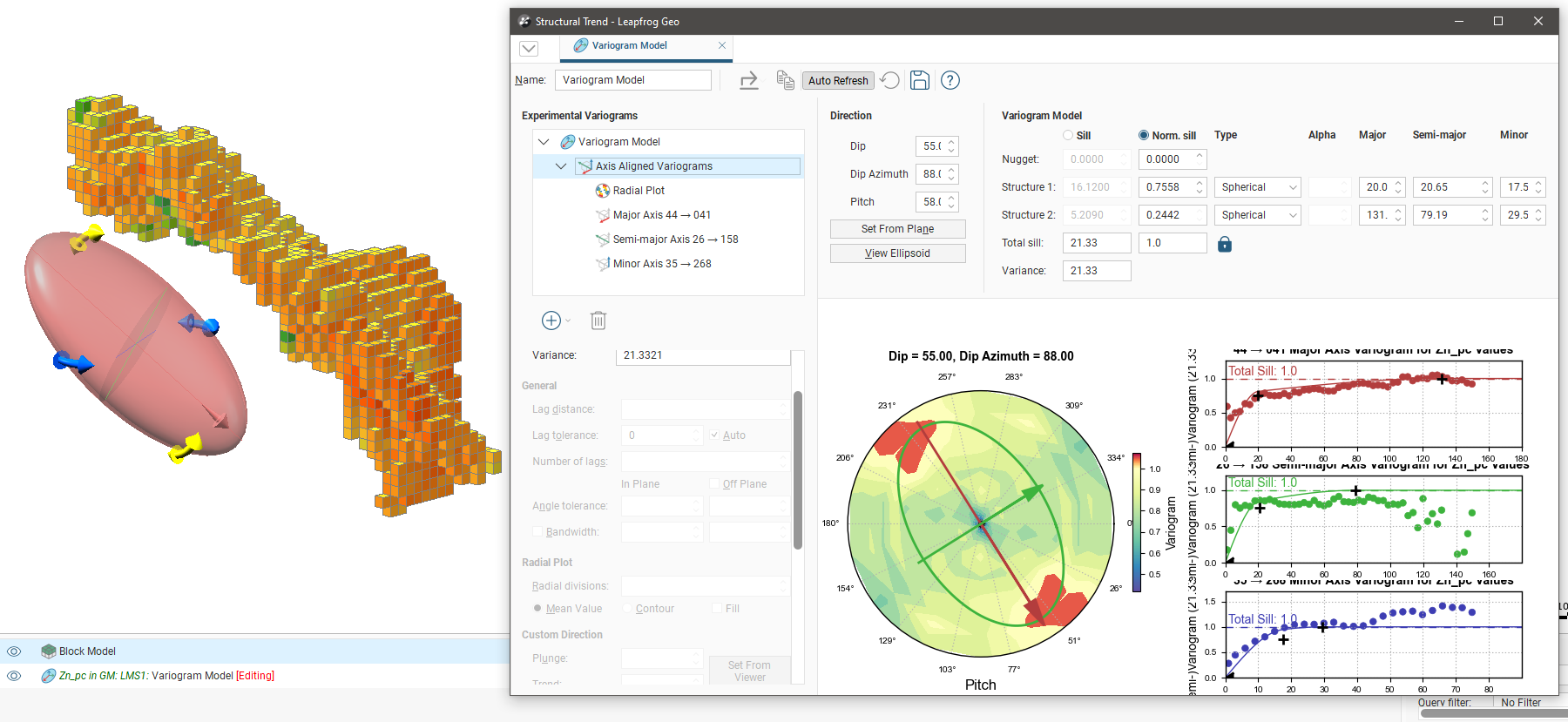Open help with the question mark icon

point(950,80)
